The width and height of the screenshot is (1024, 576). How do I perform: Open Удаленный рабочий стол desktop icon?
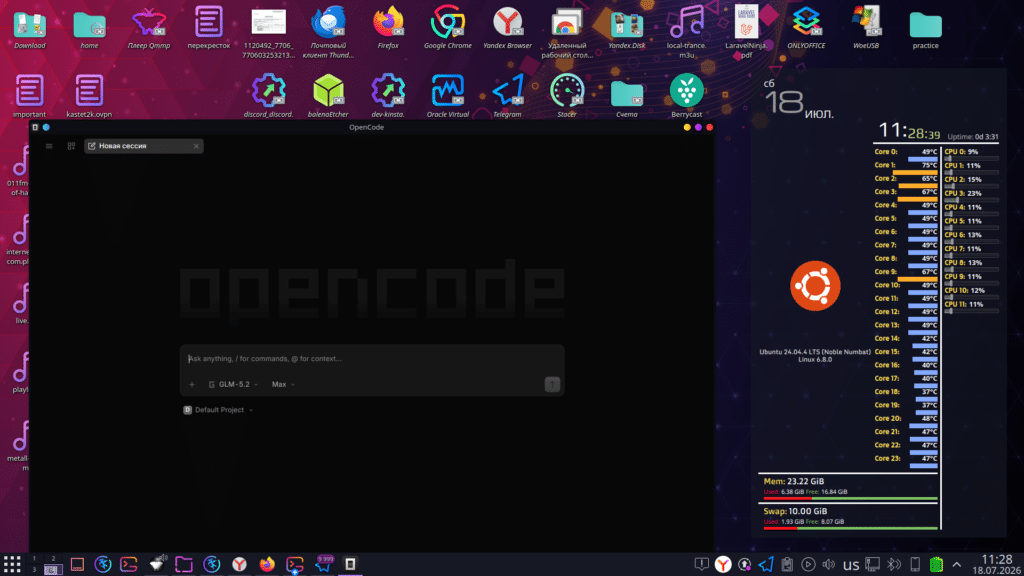(567, 33)
